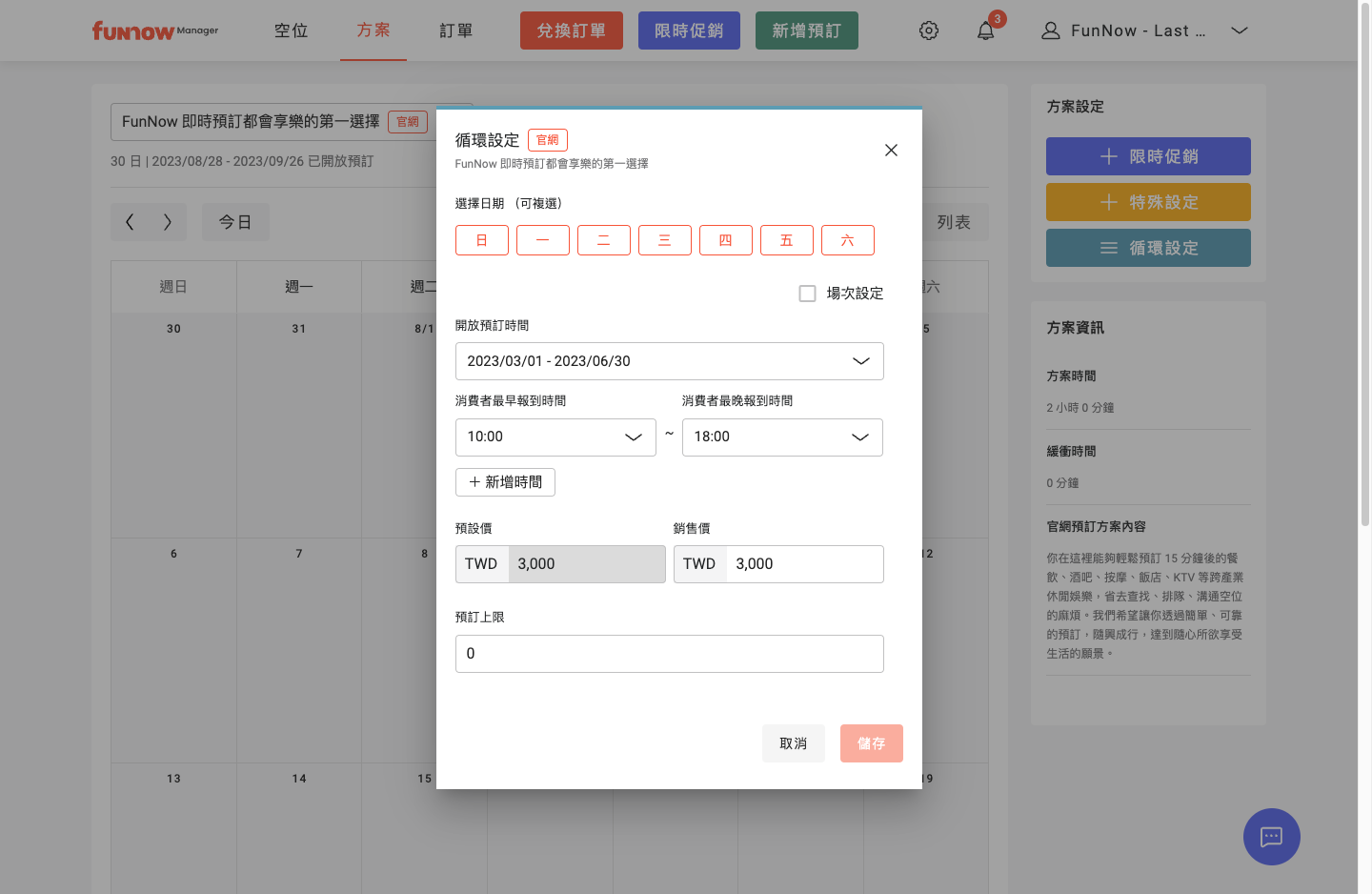
Task: Click calendar date 6
Action: [x=173, y=554]
